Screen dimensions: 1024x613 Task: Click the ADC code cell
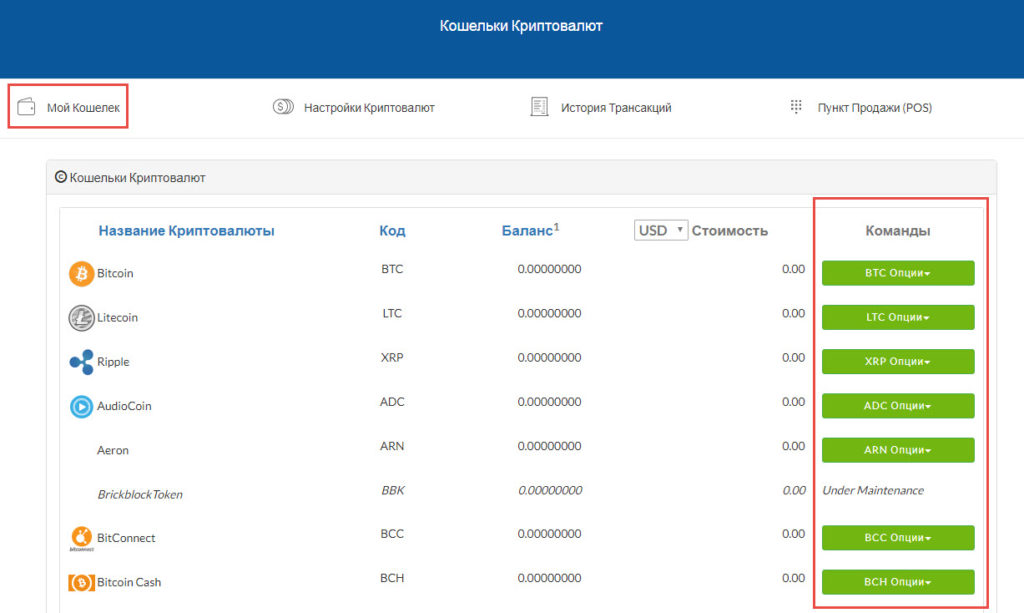(392, 402)
